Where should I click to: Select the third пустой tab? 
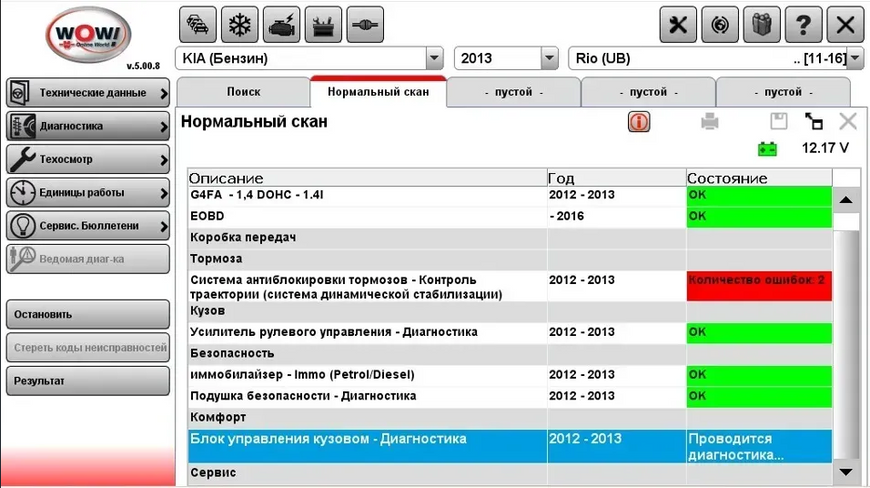tap(783, 92)
